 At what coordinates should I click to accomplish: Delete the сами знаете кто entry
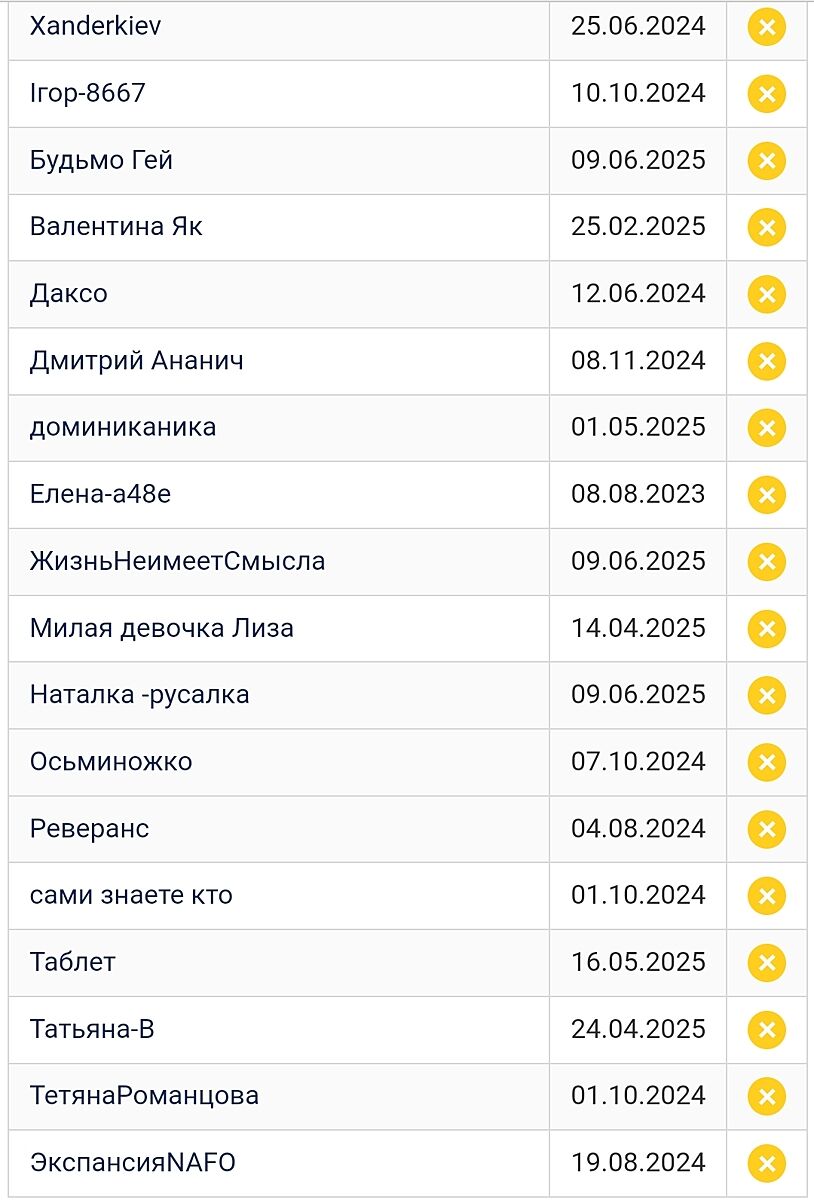[766, 896]
